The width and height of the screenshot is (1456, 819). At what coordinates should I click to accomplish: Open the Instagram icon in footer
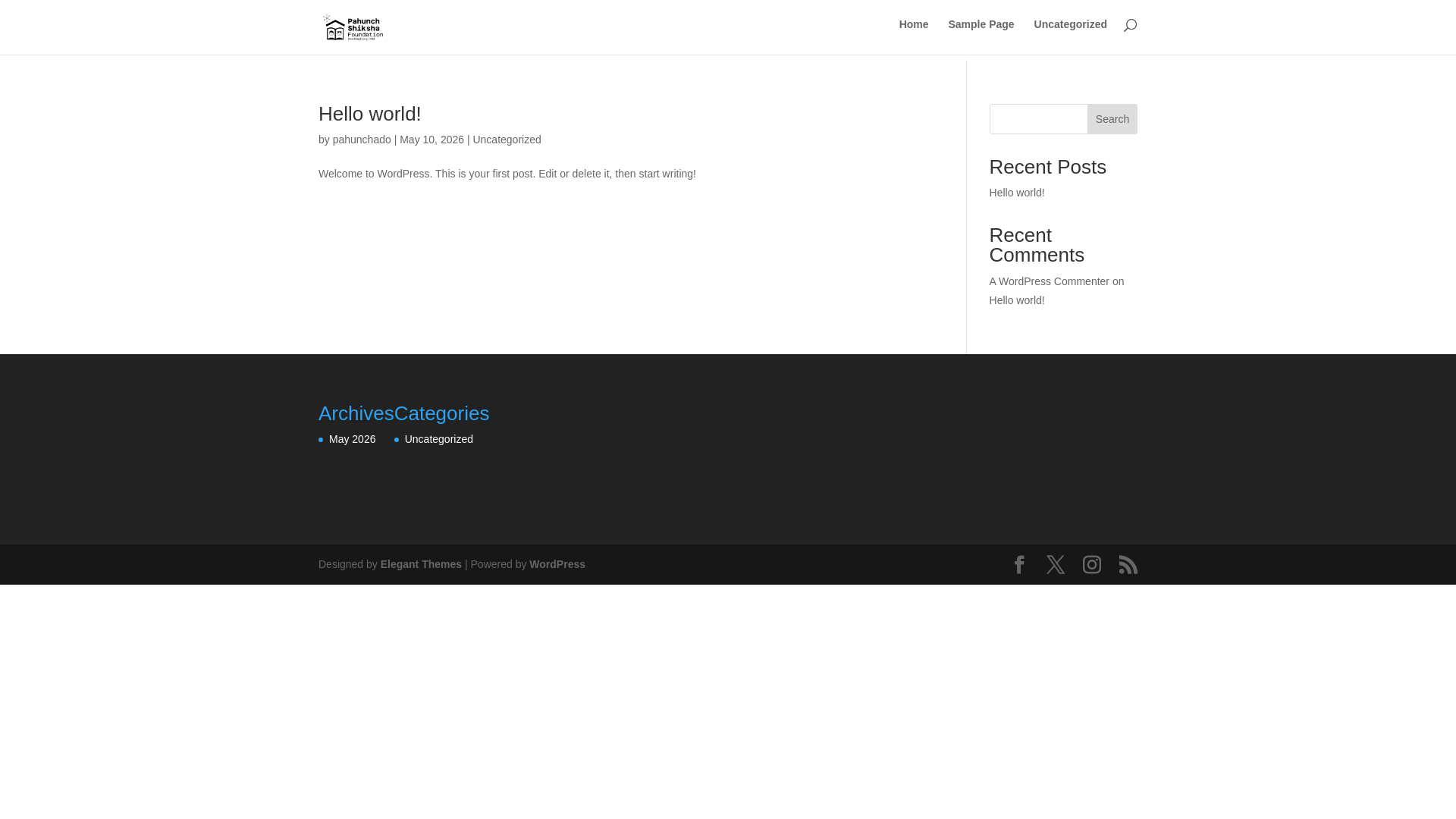click(1092, 564)
